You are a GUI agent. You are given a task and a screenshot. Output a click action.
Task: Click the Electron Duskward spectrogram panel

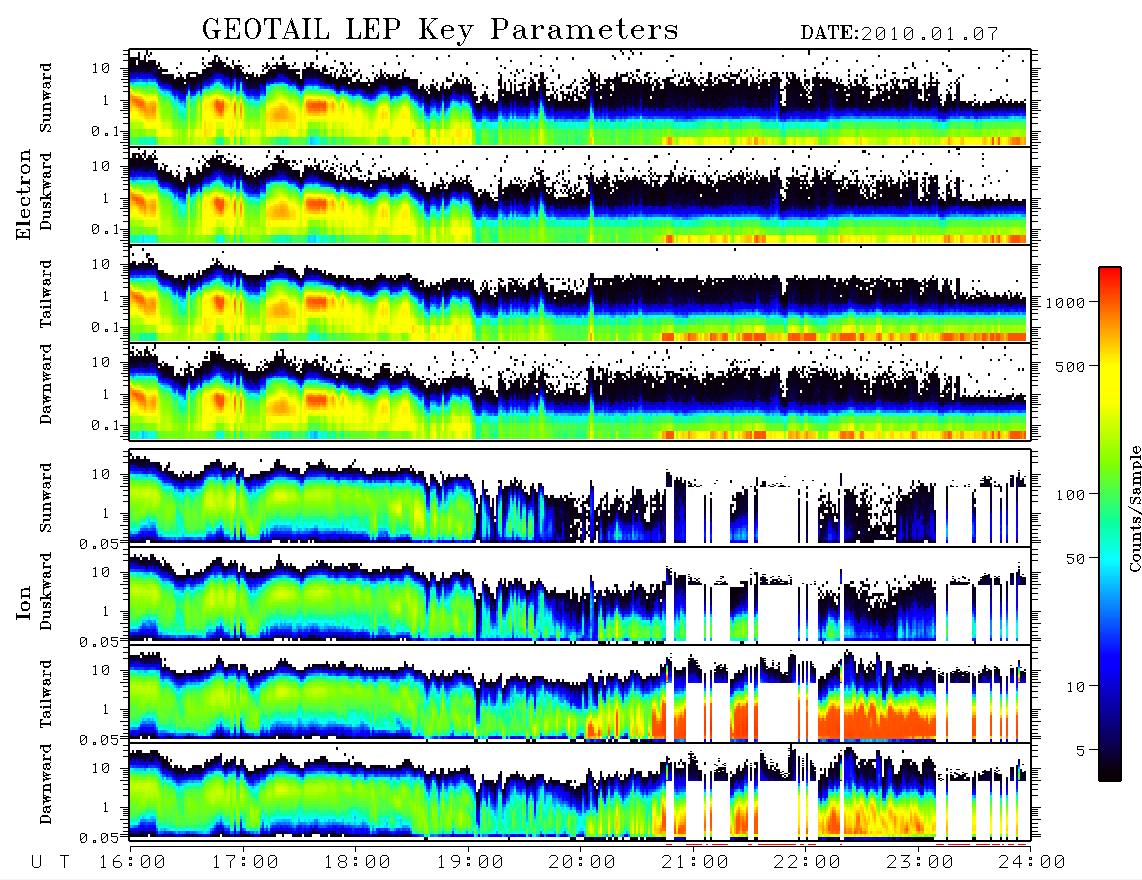click(x=580, y=195)
